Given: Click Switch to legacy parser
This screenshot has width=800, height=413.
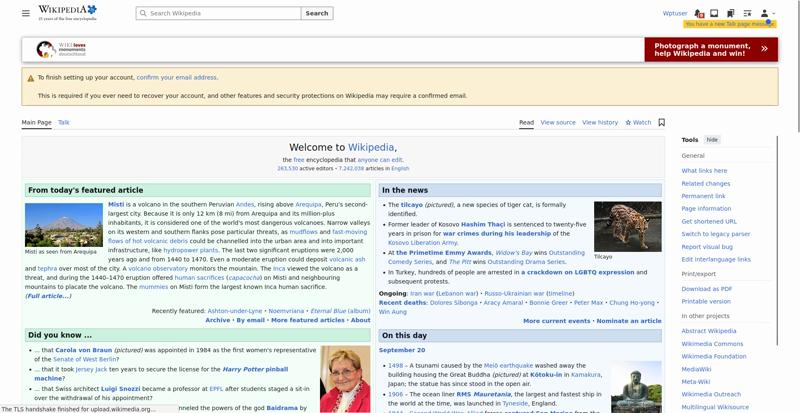Looking at the screenshot, I should [715, 234].
